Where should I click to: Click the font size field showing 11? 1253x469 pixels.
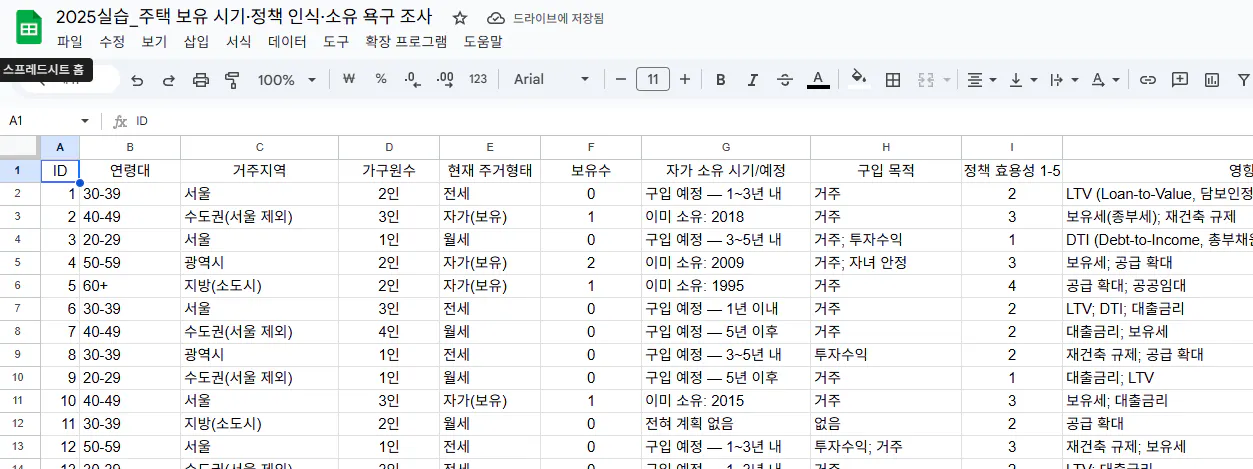(653, 79)
